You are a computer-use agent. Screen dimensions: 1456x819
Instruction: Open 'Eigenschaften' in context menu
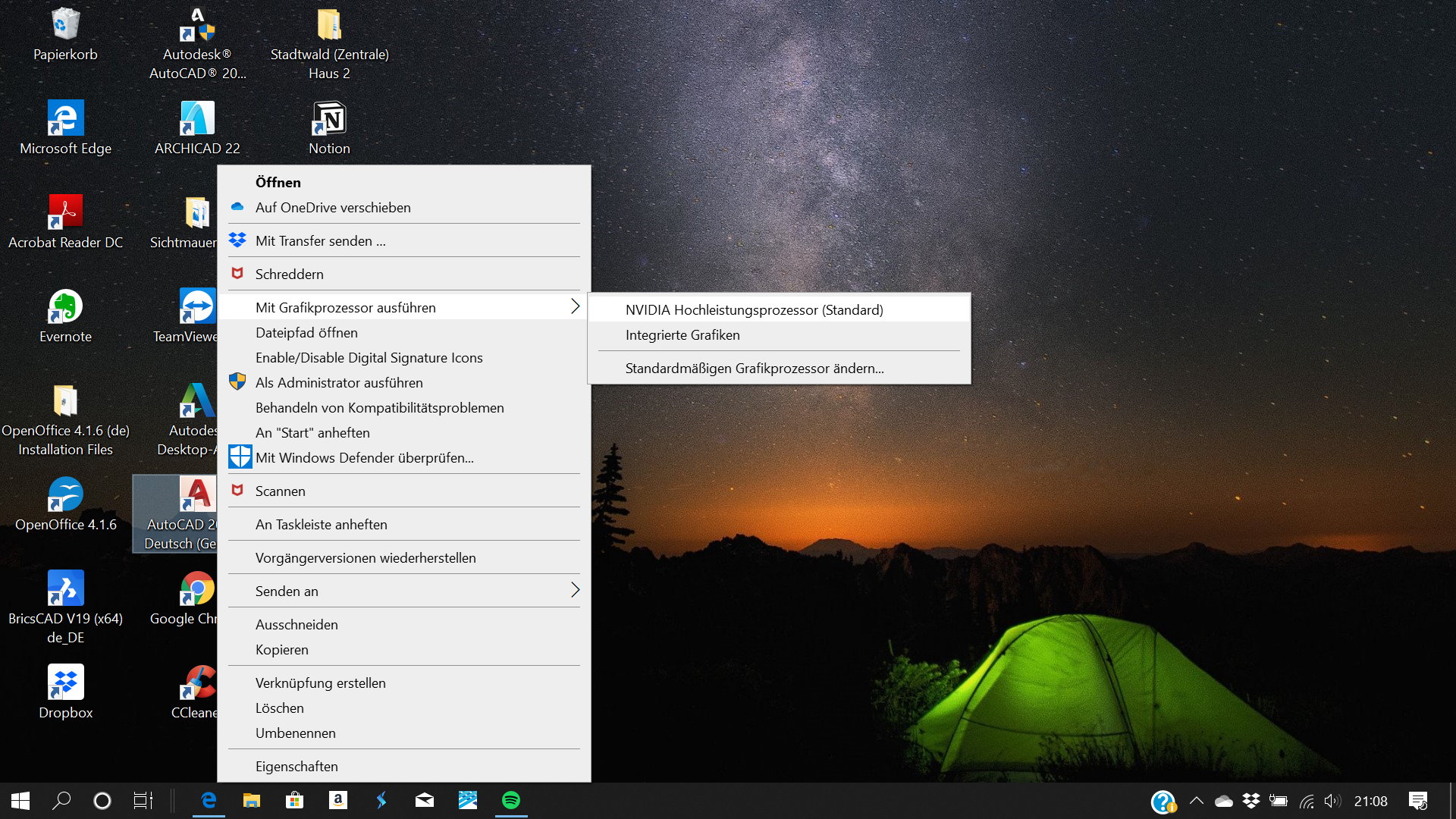click(x=297, y=766)
